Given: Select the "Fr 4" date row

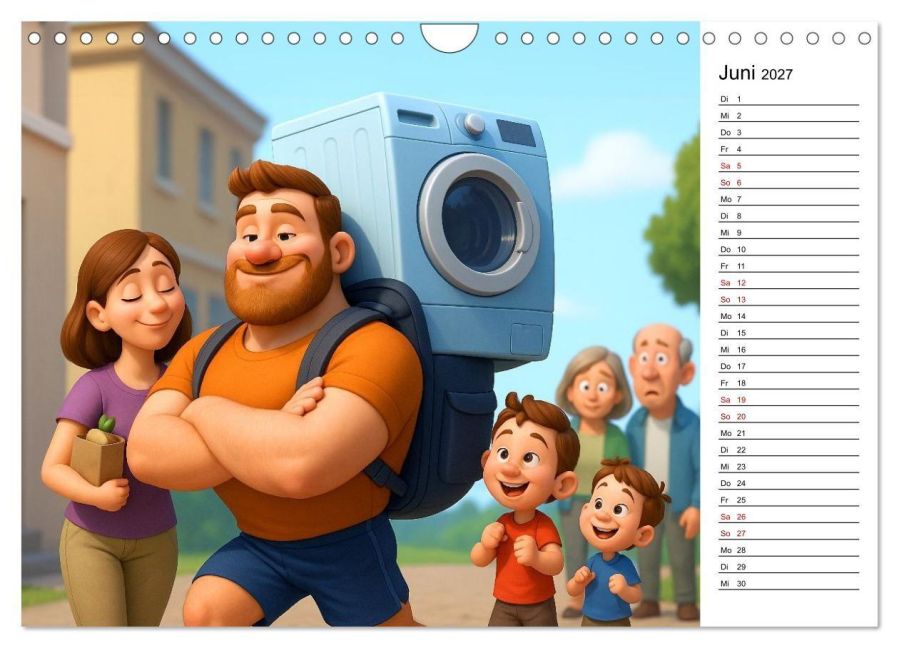Looking at the screenshot, I should [x=789, y=149].
